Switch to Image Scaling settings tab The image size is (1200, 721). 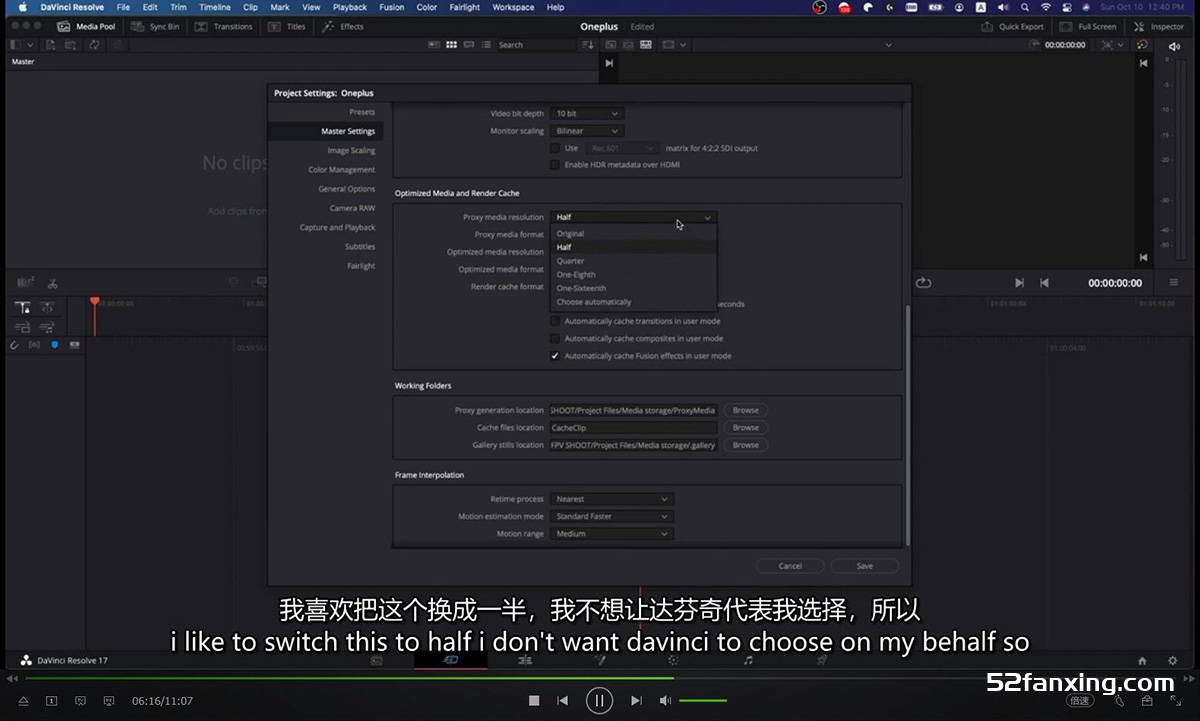pyautogui.click(x=351, y=151)
